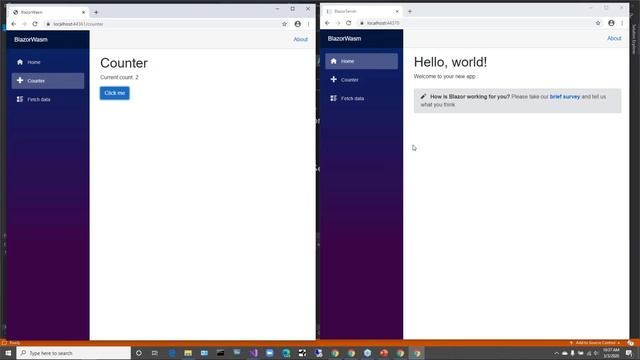640x360 pixels.
Task: Go back in the left browser window
Action: pos(13,24)
